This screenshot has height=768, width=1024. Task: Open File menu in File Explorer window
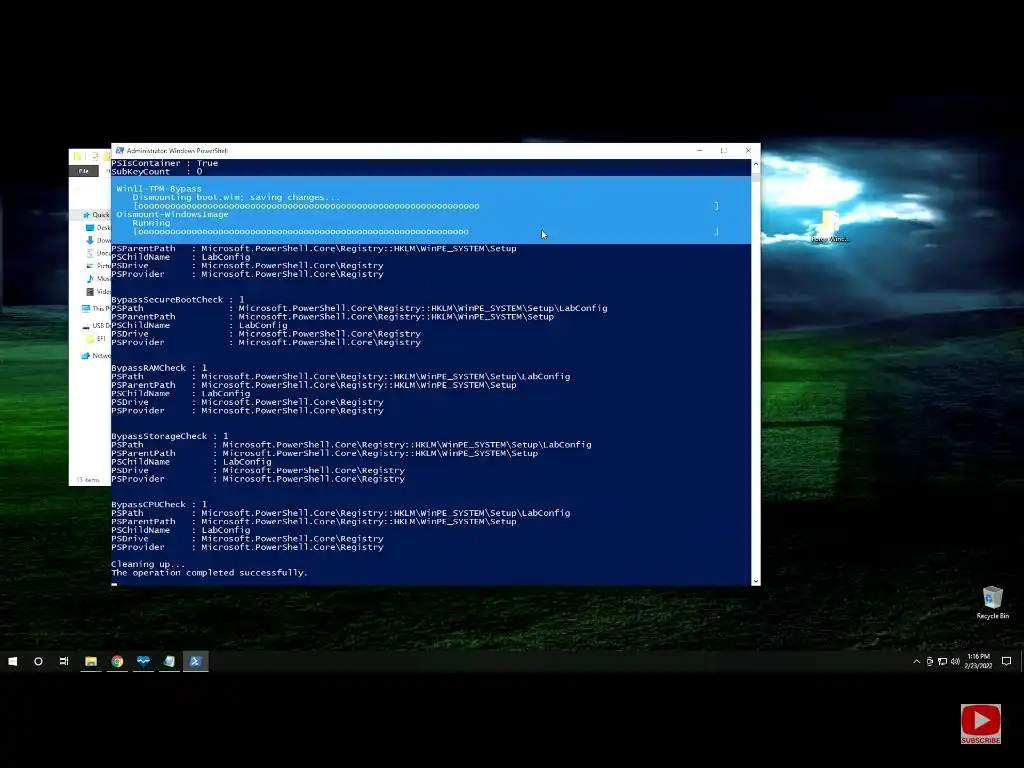coord(84,171)
